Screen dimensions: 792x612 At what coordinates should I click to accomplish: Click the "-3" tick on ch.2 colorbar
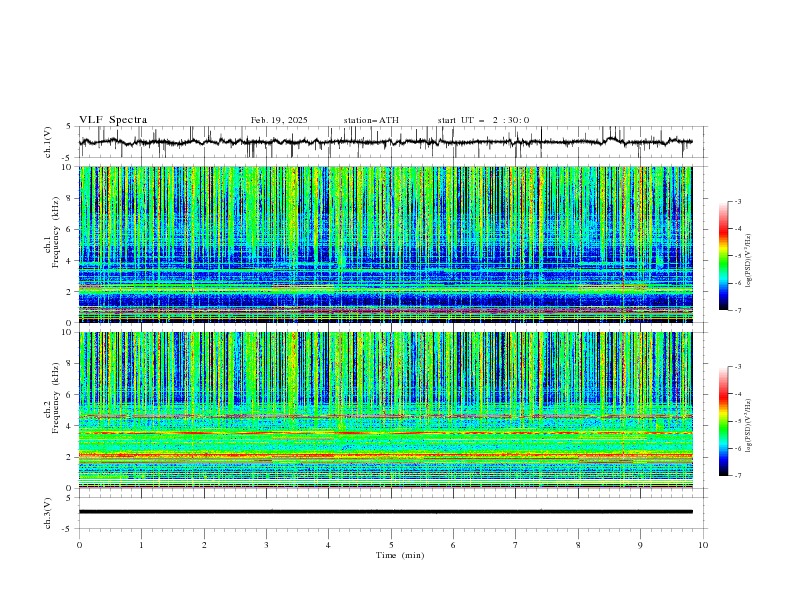[x=738, y=367]
